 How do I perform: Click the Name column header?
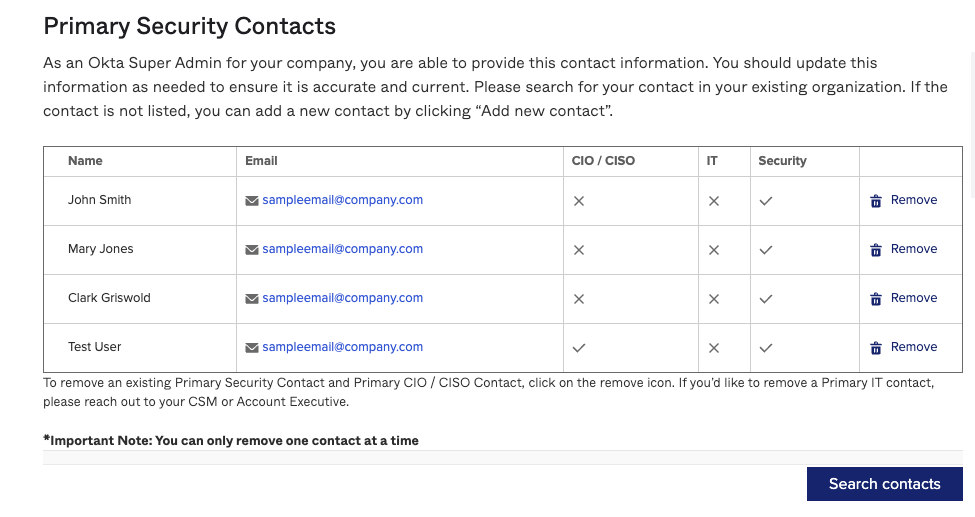[85, 161]
